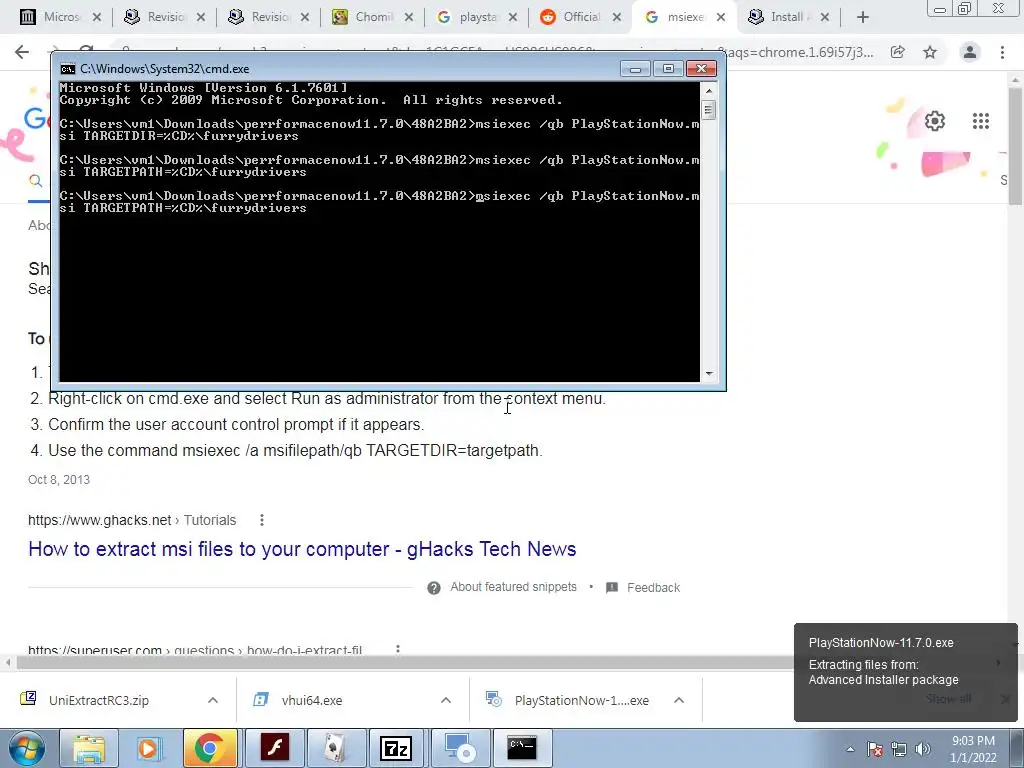The image size is (1024, 768).
Task: Open network status tray icon
Action: coord(899,749)
